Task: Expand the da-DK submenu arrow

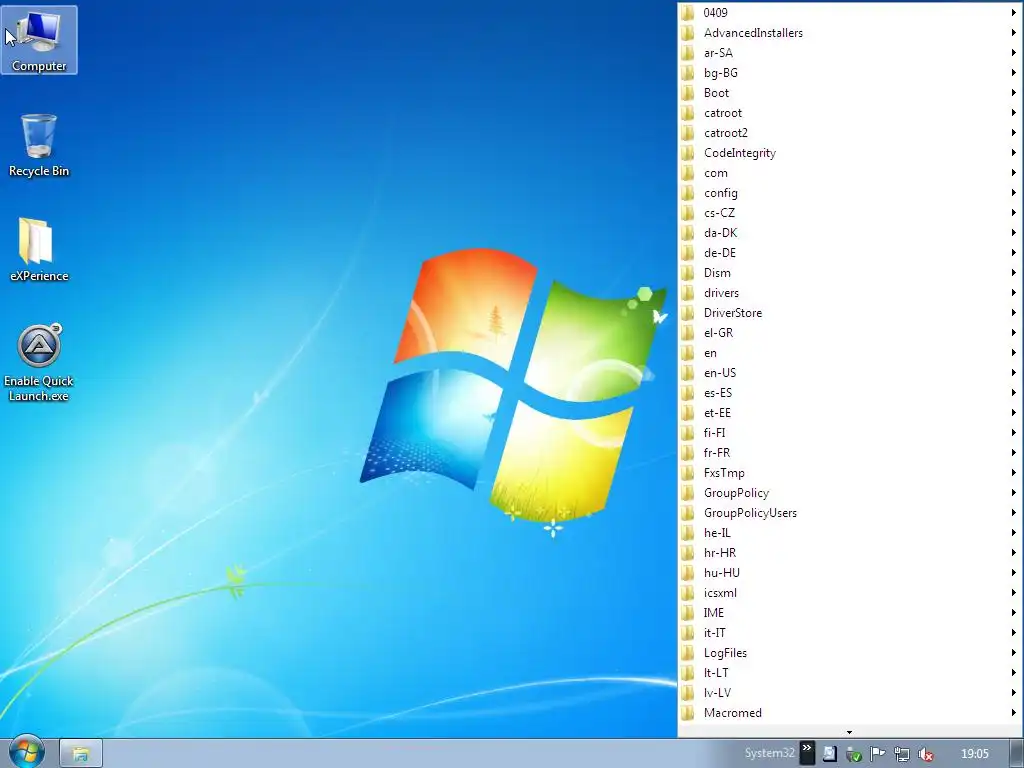Action: point(1014,232)
